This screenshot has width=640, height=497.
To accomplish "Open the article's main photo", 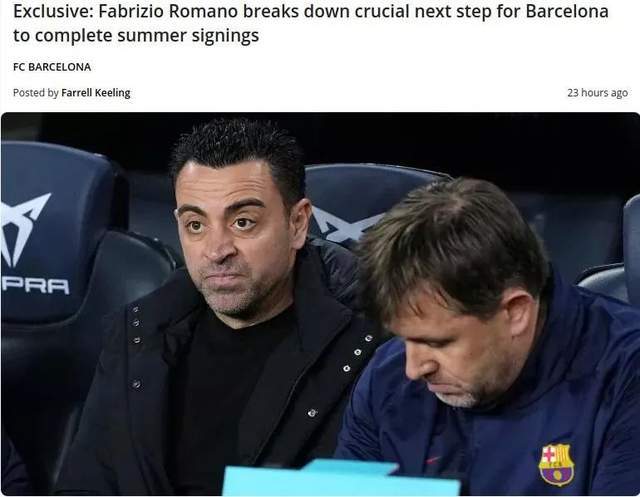I will [x=320, y=304].
